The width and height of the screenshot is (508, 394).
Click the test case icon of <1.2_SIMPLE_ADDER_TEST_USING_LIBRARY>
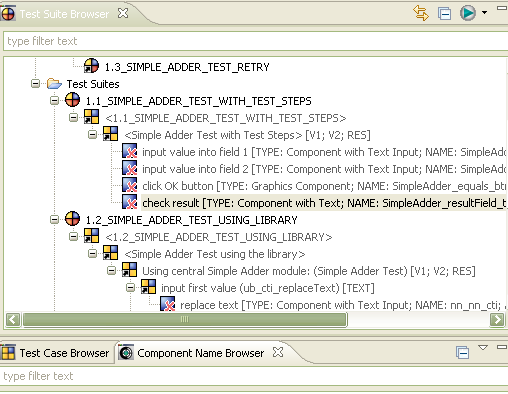click(x=91, y=236)
